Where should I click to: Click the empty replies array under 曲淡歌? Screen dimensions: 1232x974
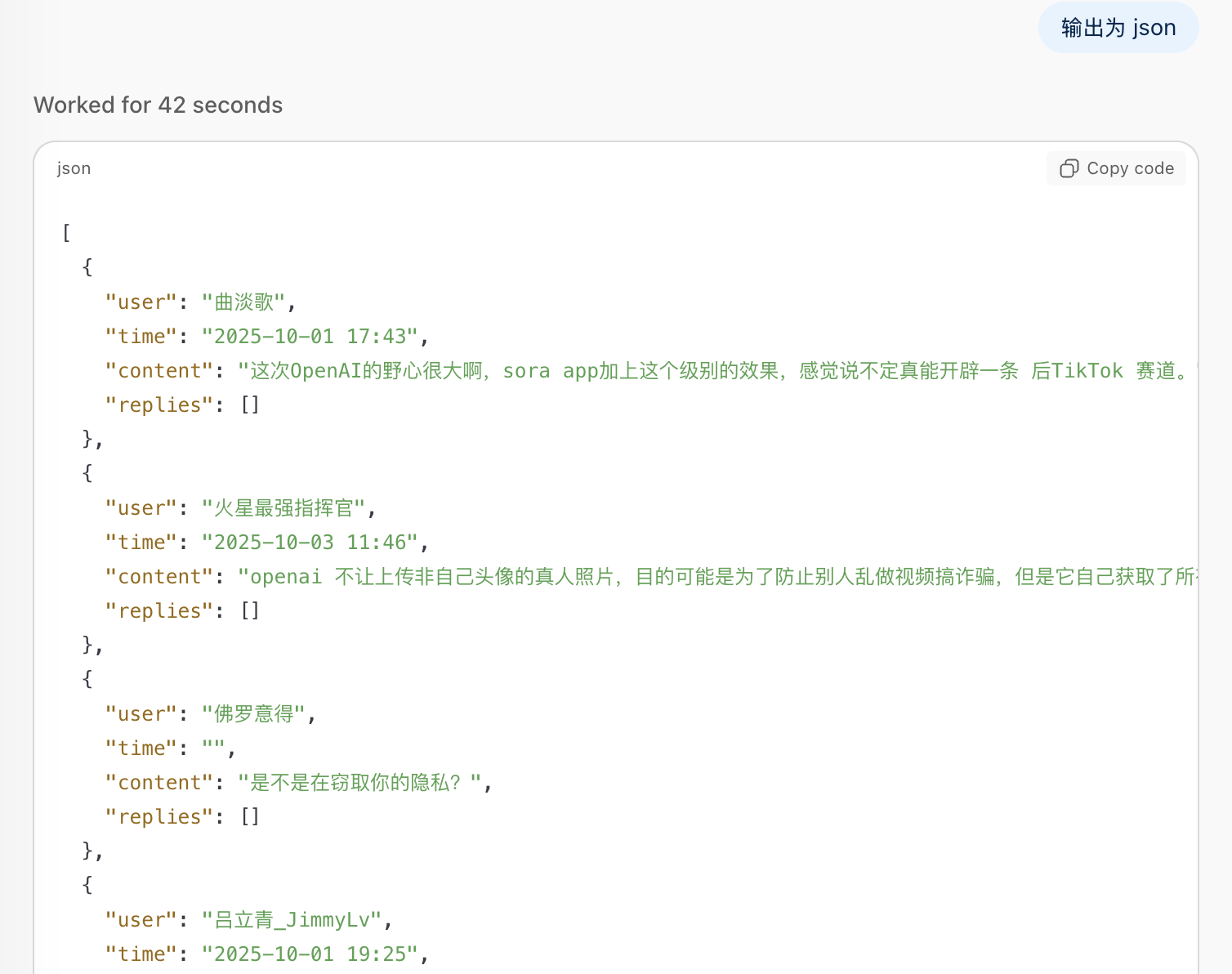250,405
